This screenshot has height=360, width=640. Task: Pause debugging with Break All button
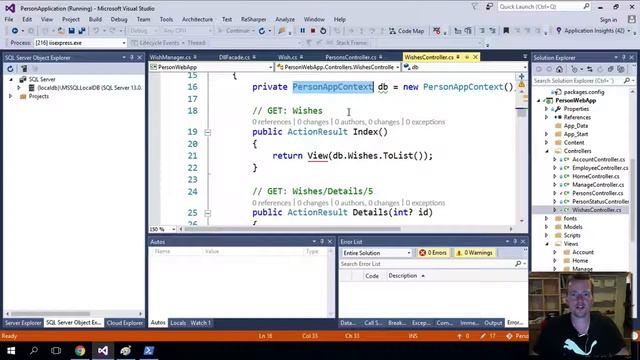[x=302, y=31]
